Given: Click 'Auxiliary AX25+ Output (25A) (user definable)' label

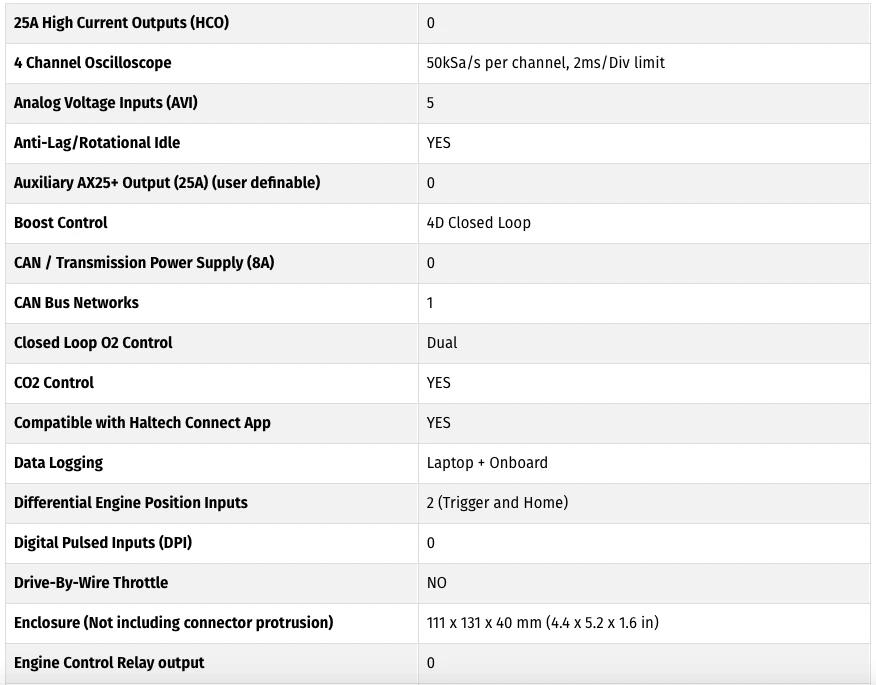Looking at the screenshot, I should [x=167, y=183].
